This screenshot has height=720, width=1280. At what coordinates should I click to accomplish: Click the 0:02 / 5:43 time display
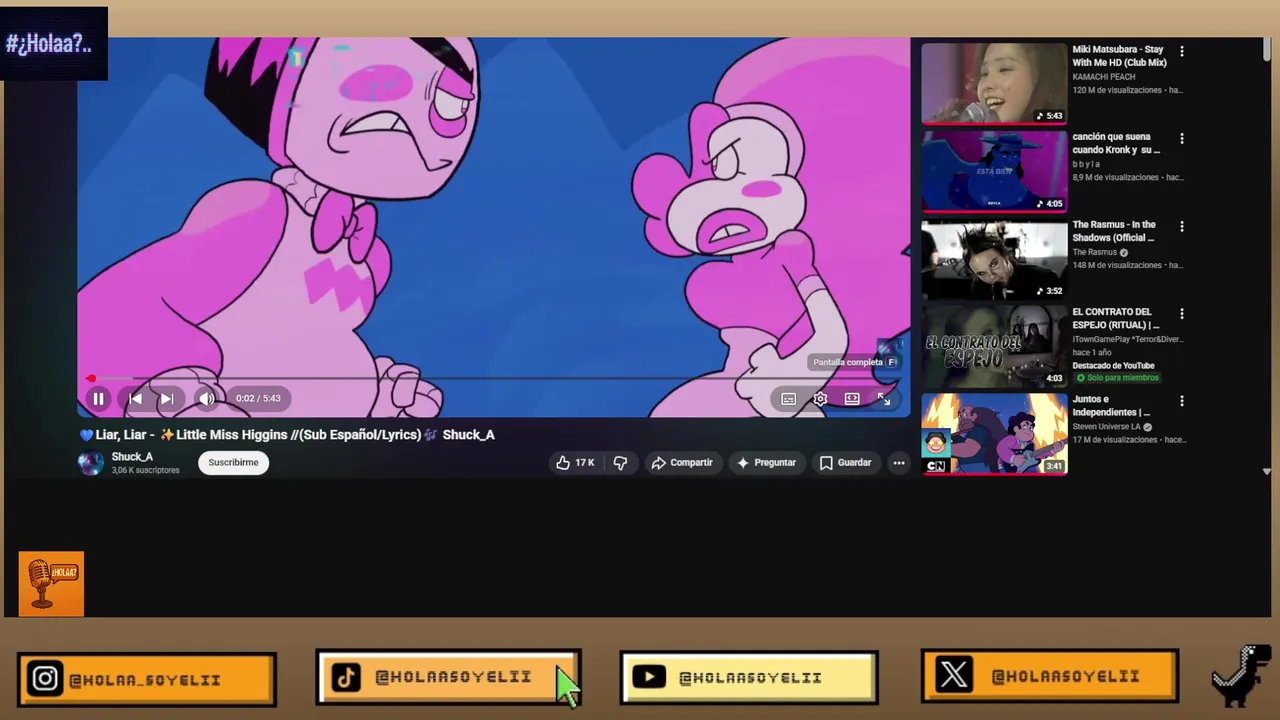(x=258, y=398)
